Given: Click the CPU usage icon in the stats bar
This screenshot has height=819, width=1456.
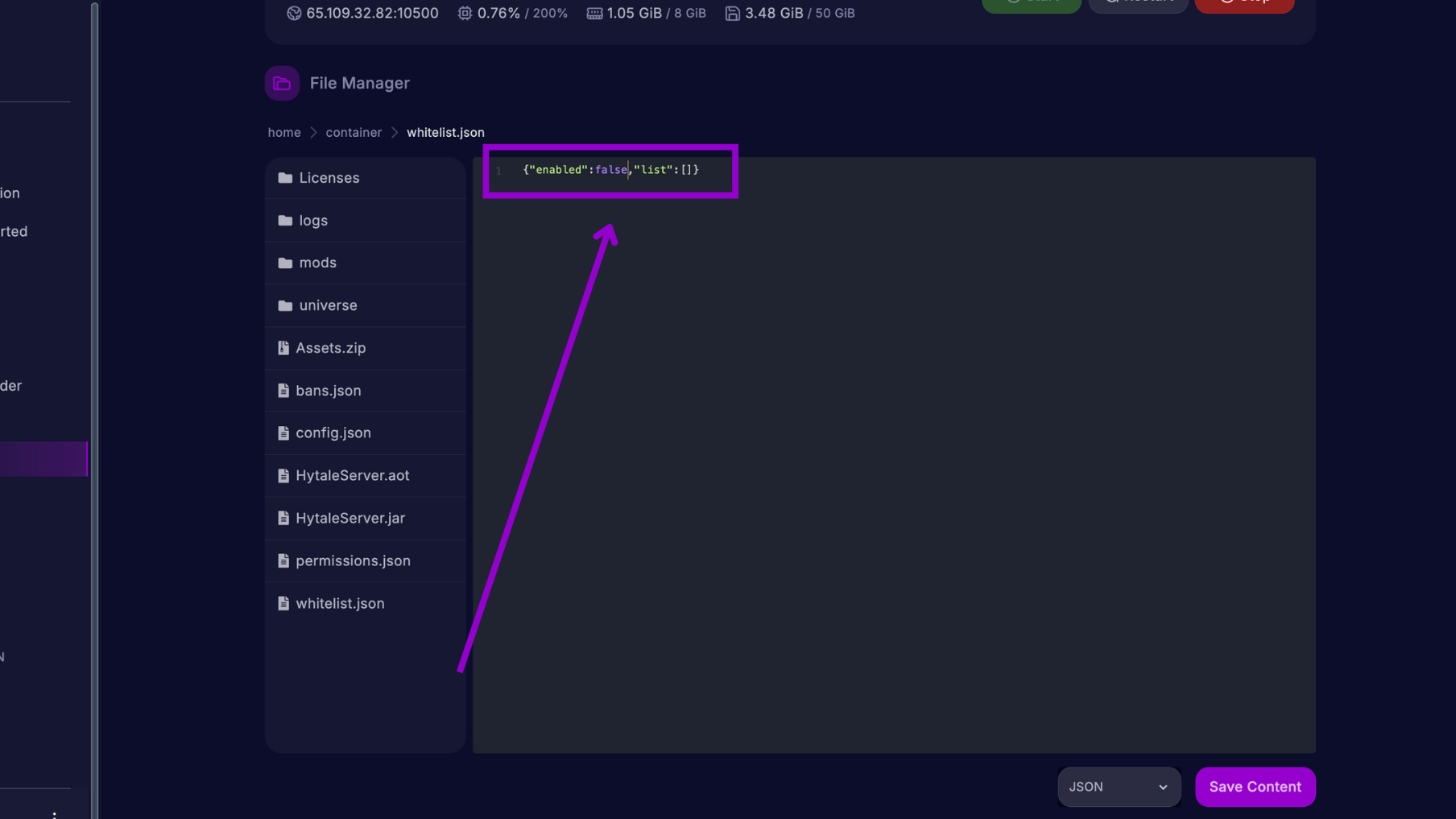Looking at the screenshot, I should pos(465,13).
